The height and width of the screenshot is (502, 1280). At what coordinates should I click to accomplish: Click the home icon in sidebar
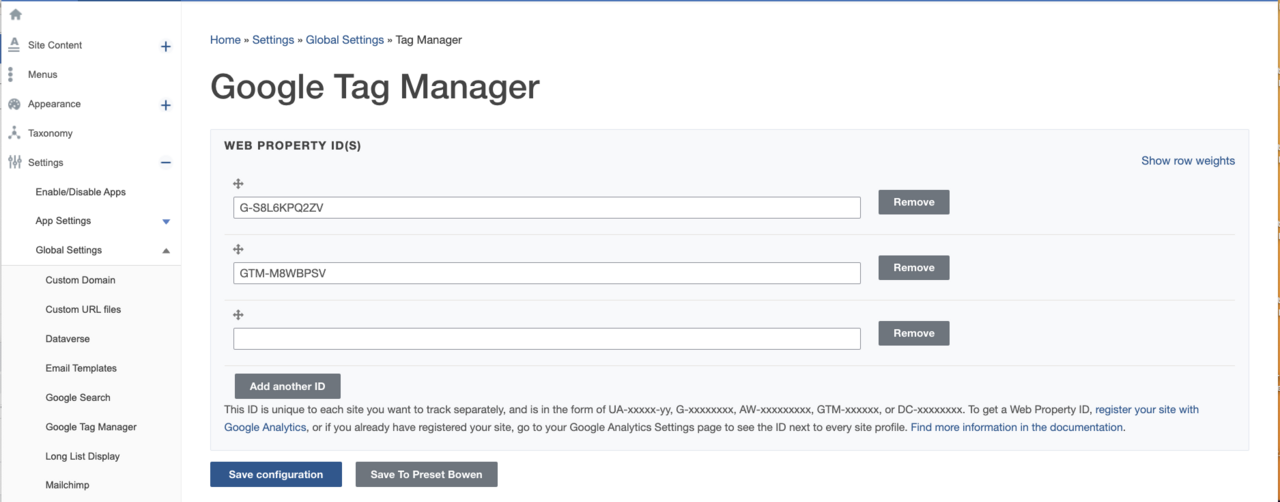coord(15,15)
